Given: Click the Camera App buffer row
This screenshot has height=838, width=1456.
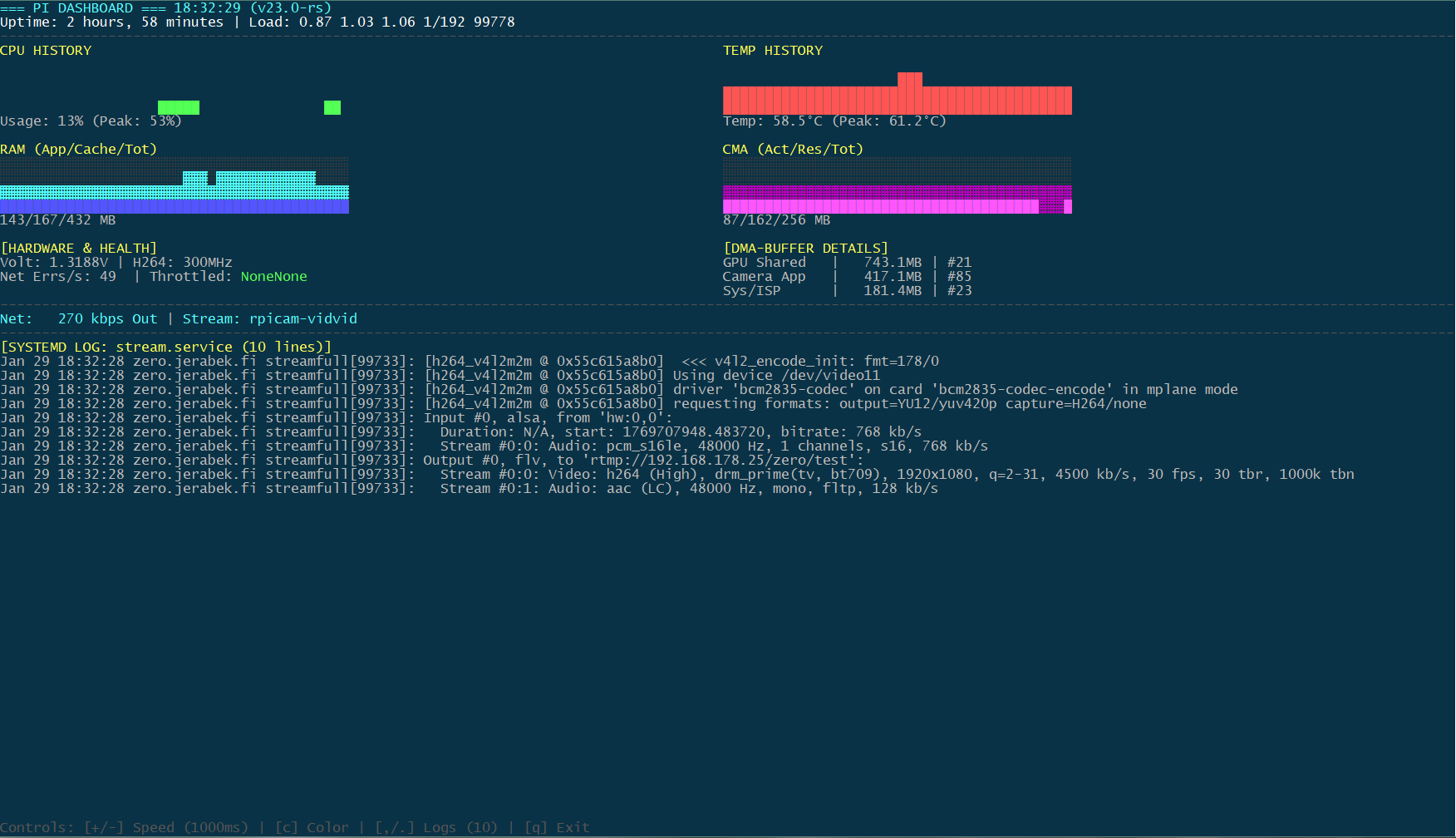Looking at the screenshot, I should click(846, 277).
